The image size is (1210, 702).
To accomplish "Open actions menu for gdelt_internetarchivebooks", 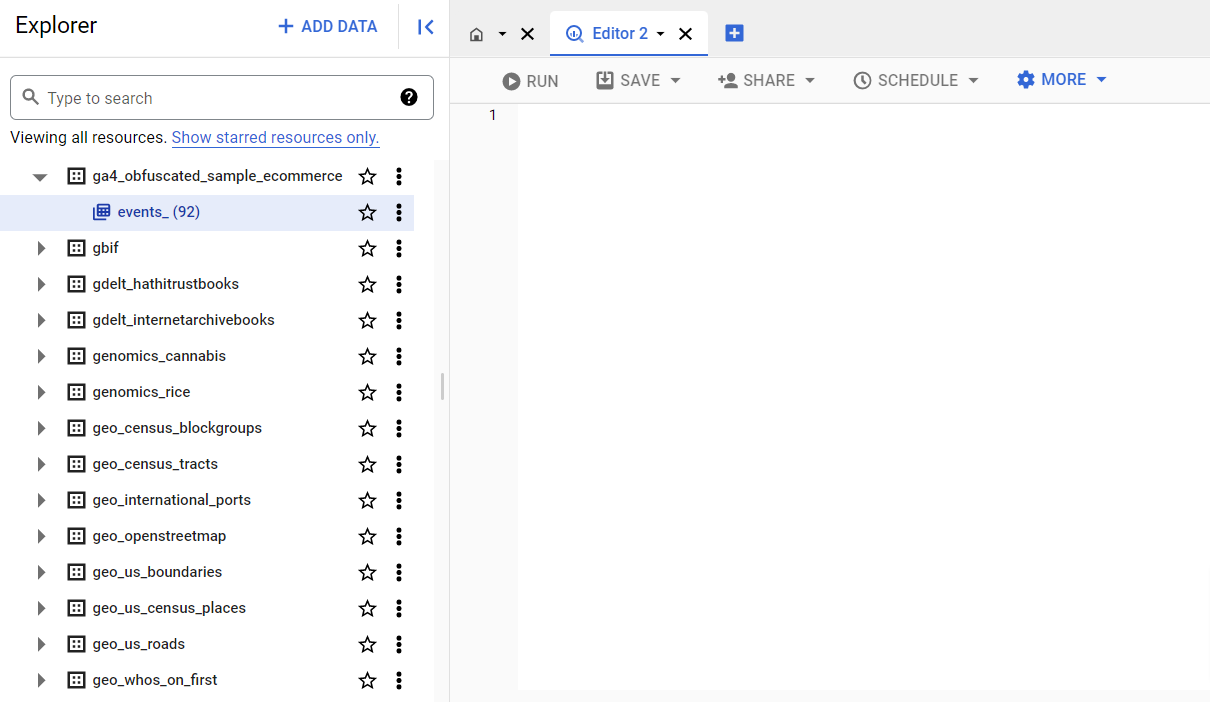I will click(x=398, y=320).
